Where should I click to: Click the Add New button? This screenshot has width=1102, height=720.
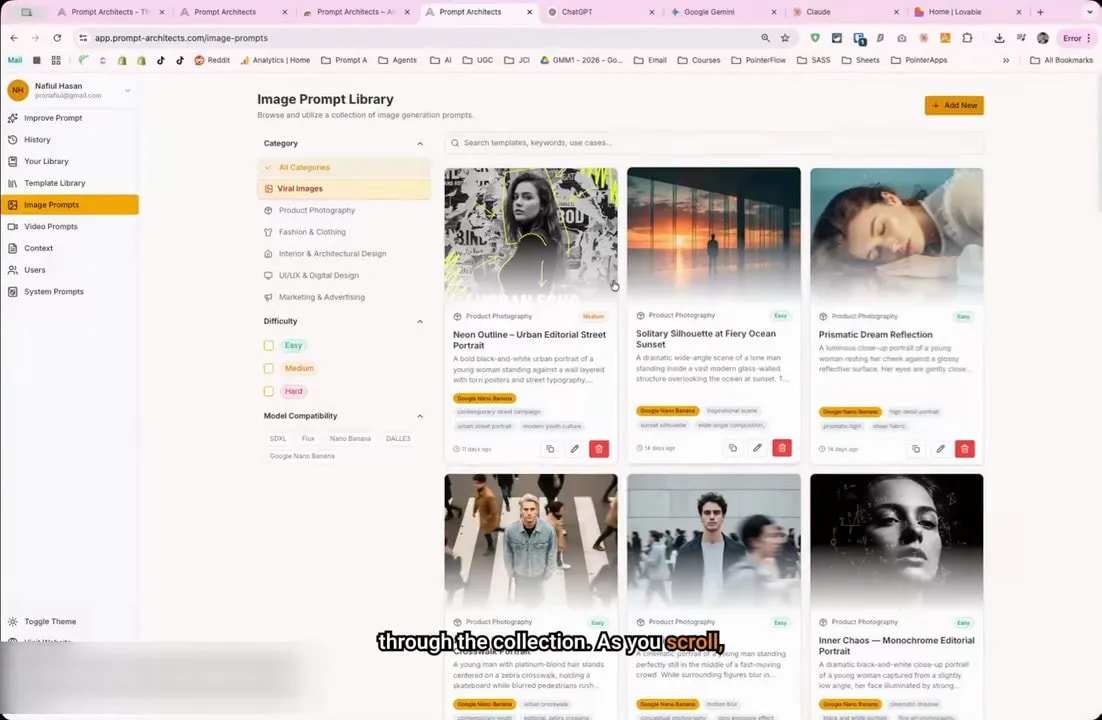pyautogui.click(x=954, y=105)
